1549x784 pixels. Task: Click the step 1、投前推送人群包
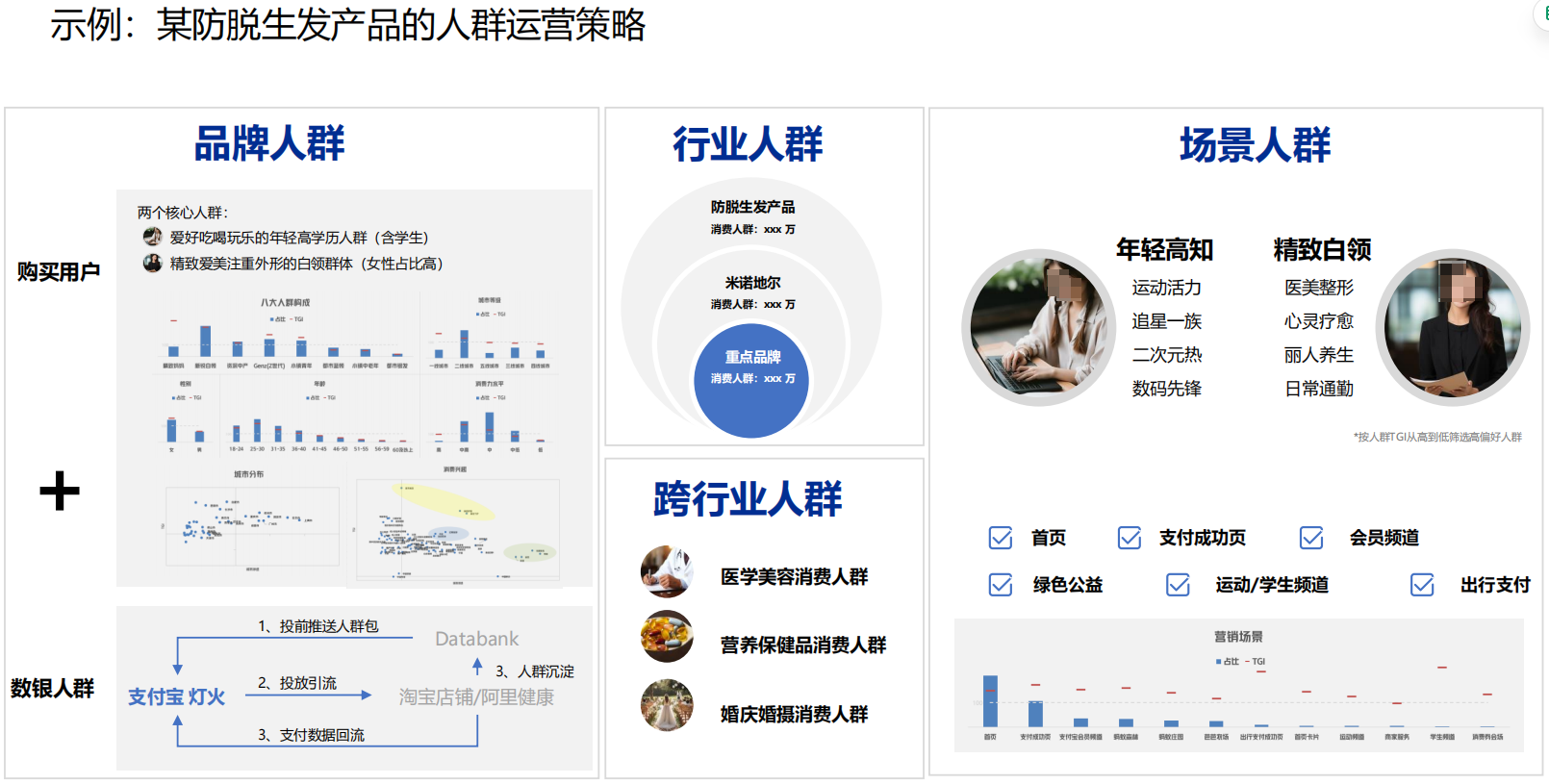(317, 626)
